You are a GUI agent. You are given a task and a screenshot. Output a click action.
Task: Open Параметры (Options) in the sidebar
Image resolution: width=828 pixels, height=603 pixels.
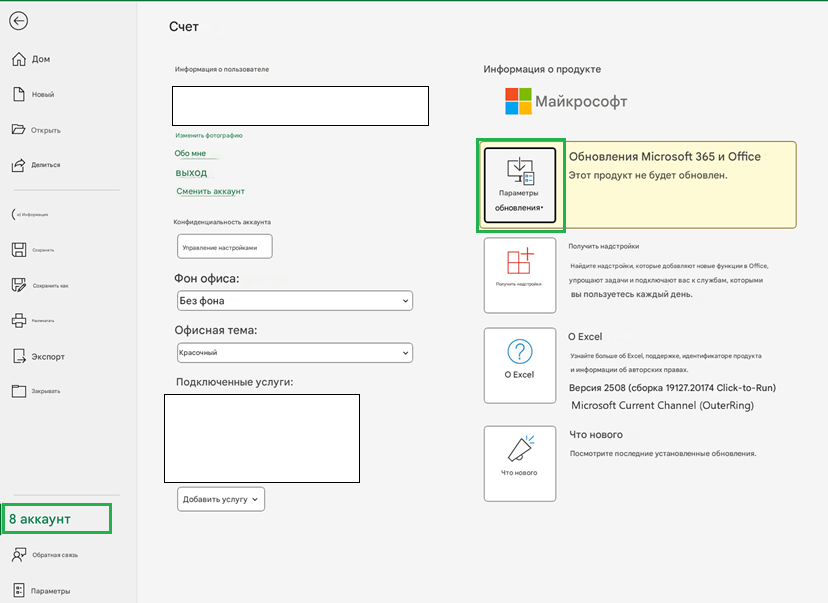[x=41, y=591]
